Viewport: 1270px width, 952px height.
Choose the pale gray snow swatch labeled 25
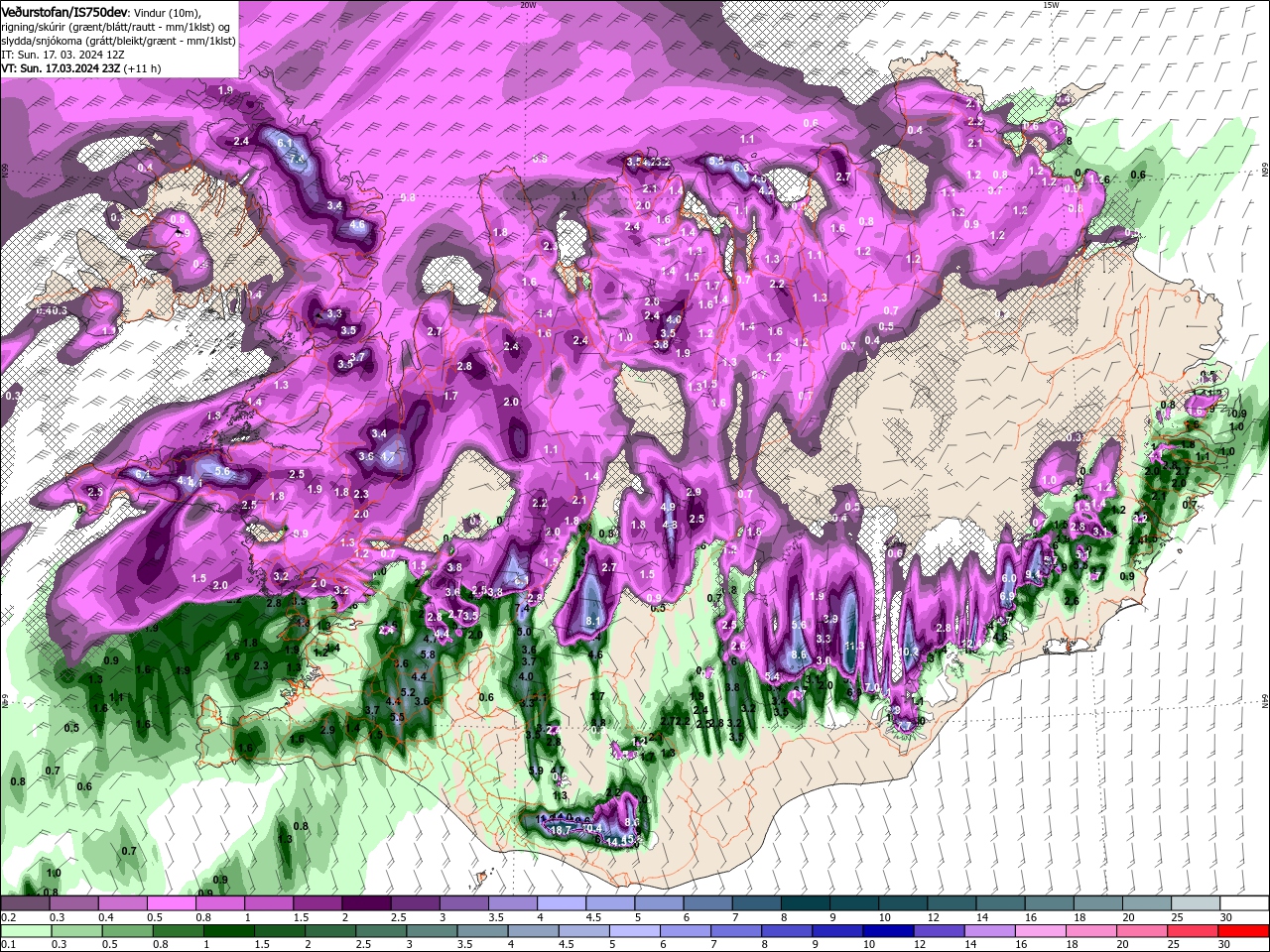pos(1197,902)
